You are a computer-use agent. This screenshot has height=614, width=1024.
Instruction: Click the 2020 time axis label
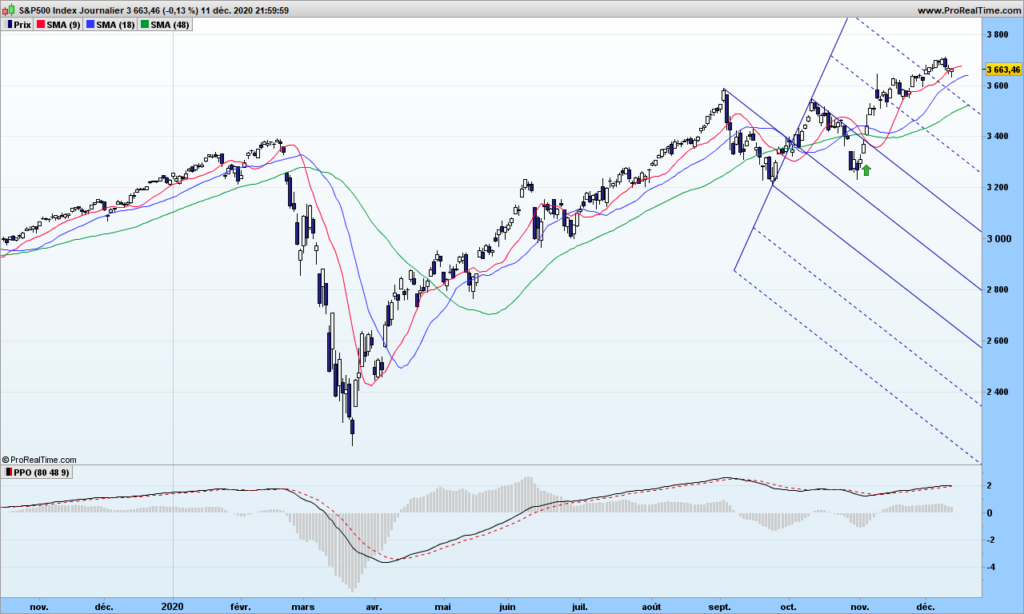click(x=172, y=607)
